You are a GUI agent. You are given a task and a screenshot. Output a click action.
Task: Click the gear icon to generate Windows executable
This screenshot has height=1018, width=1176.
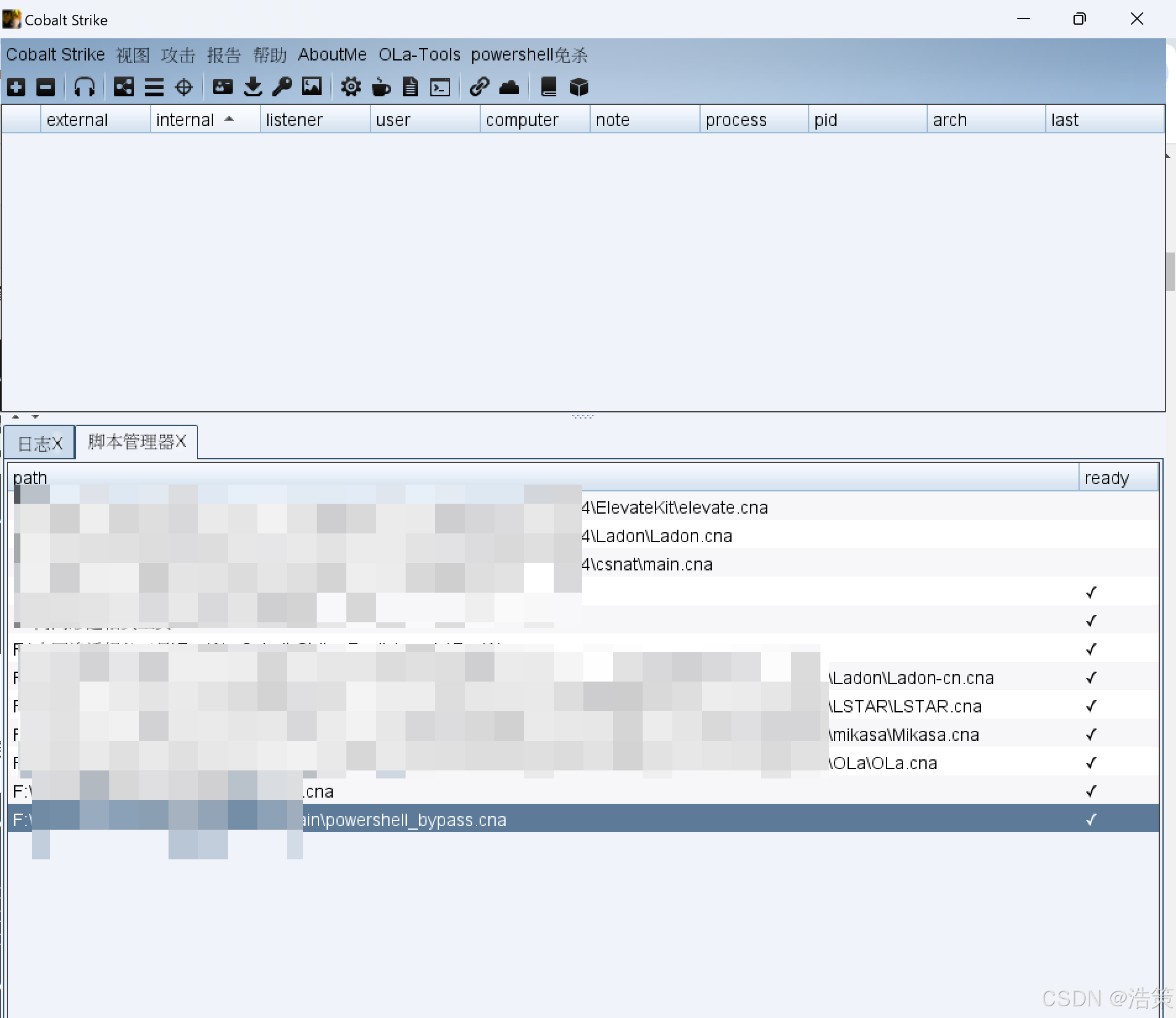click(351, 87)
